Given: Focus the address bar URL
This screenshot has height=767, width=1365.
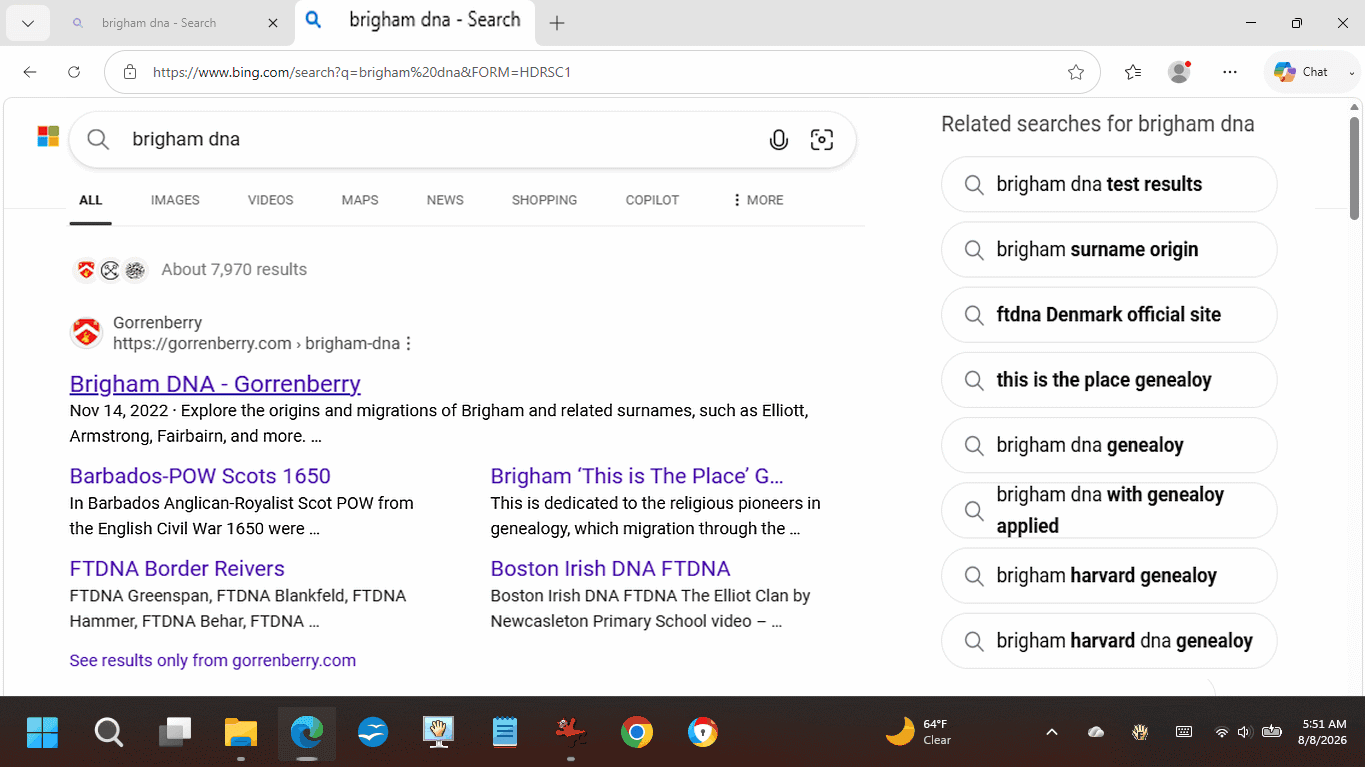Looking at the screenshot, I should coord(600,72).
